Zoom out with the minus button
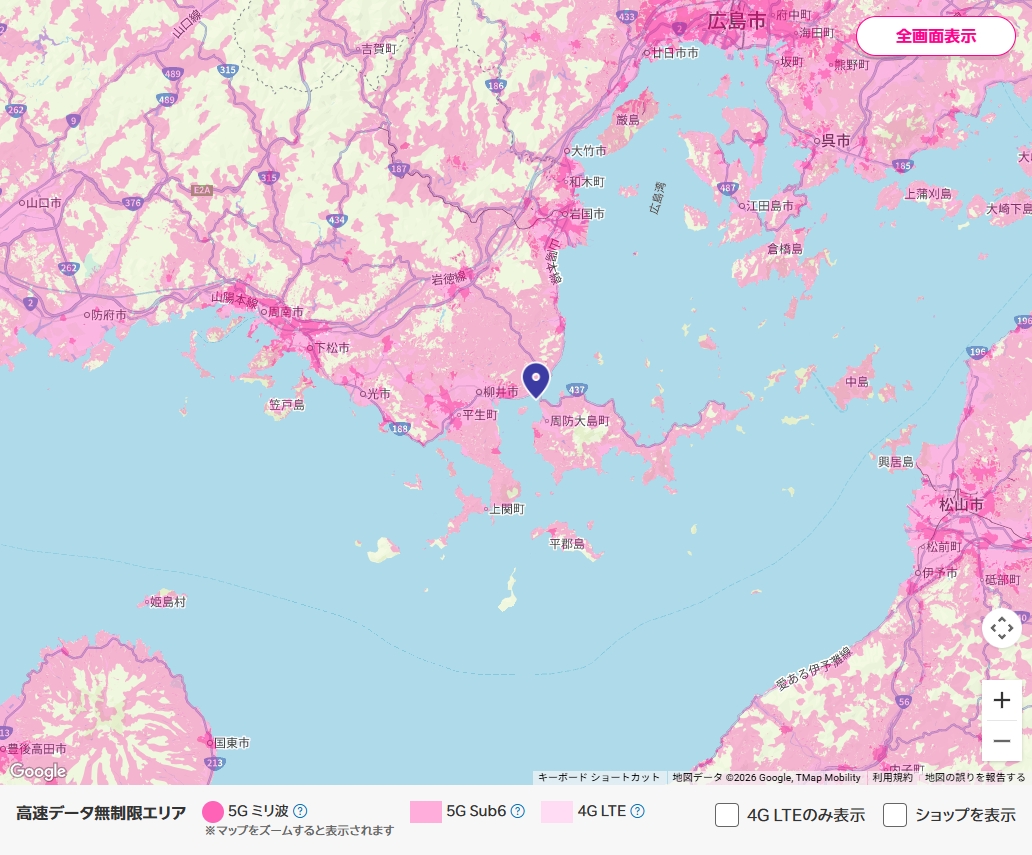The image size is (1032, 855). point(1001,741)
